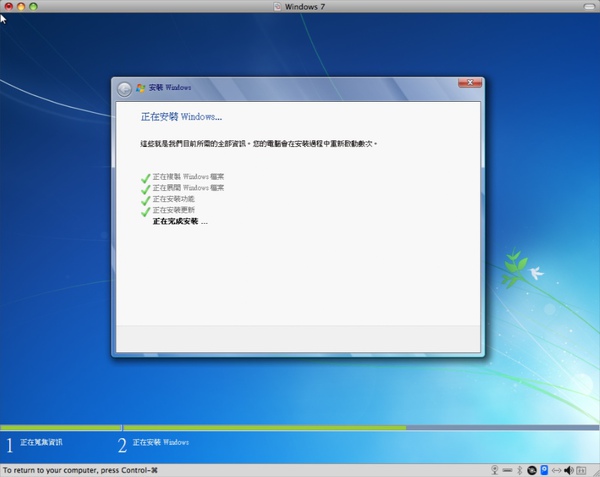Click the blue hard disk icon in the status bar
Viewport: 600px width, 477px height.
[544, 470]
